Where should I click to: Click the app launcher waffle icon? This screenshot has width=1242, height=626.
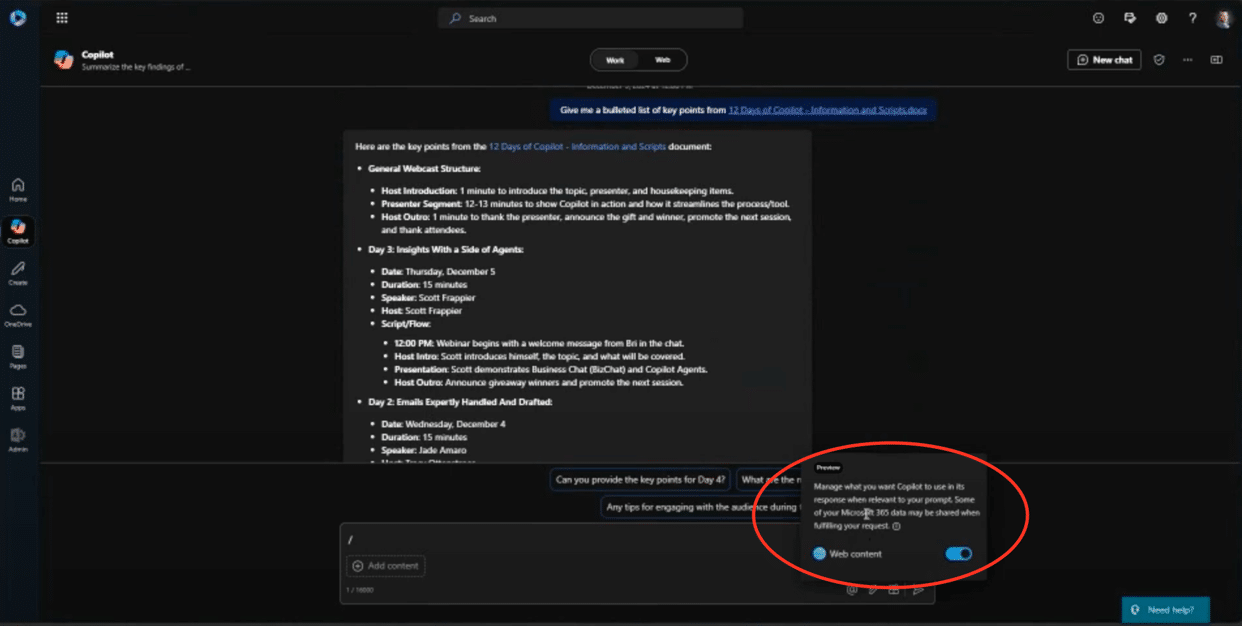pyautogui.click(x=62, y=18)
